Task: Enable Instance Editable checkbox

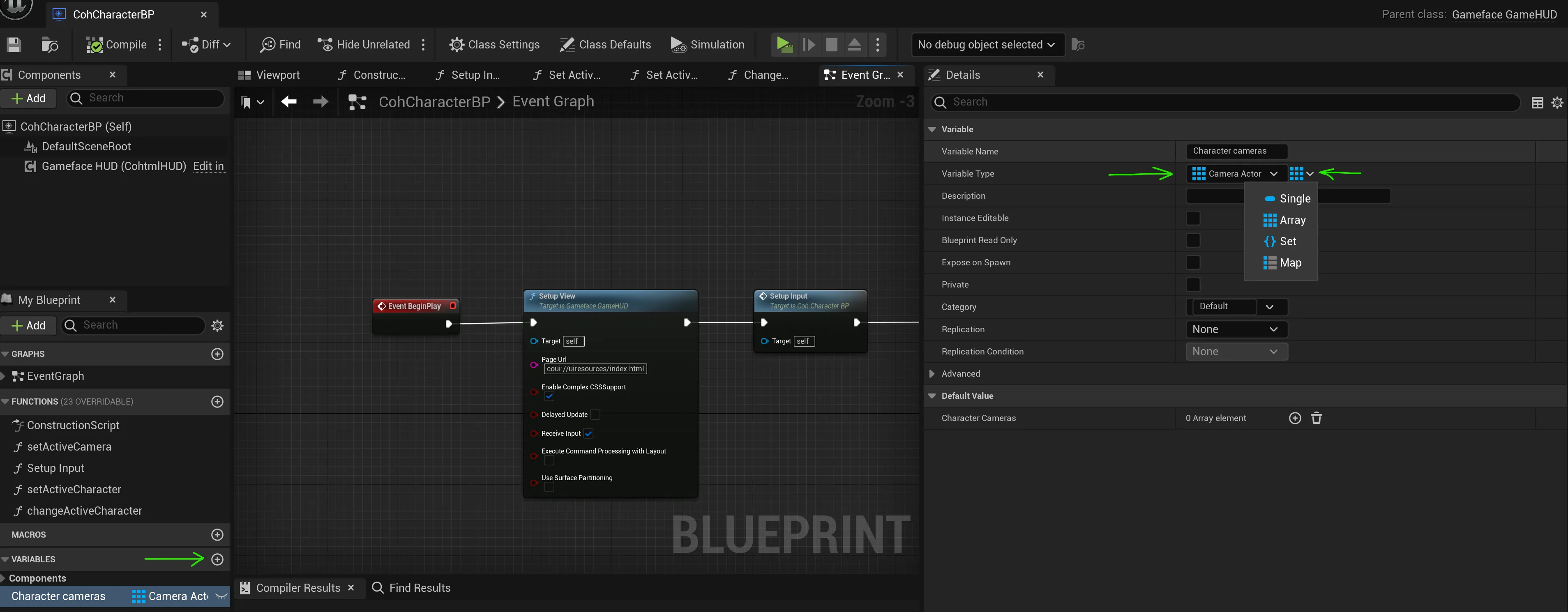Action: point(1192,218)
